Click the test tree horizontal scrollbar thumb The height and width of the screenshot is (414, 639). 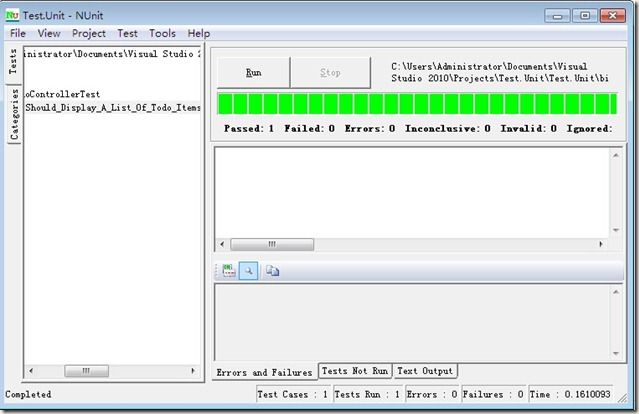[x=86, y=371]
